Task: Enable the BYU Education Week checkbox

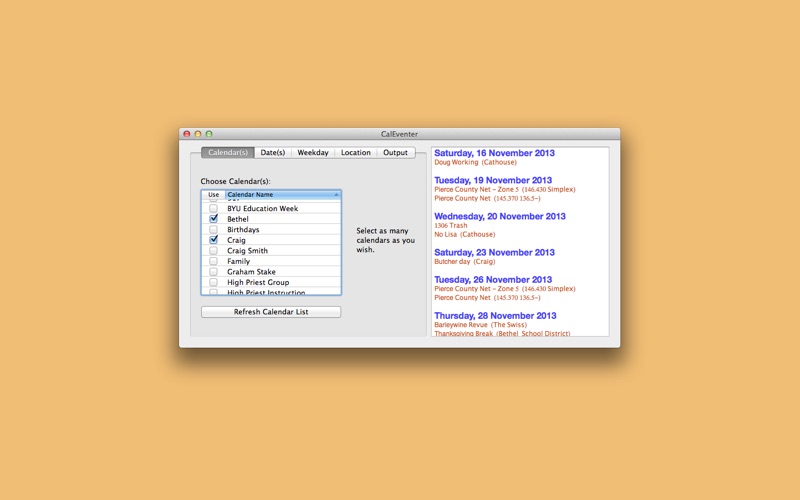Action: 213,208
